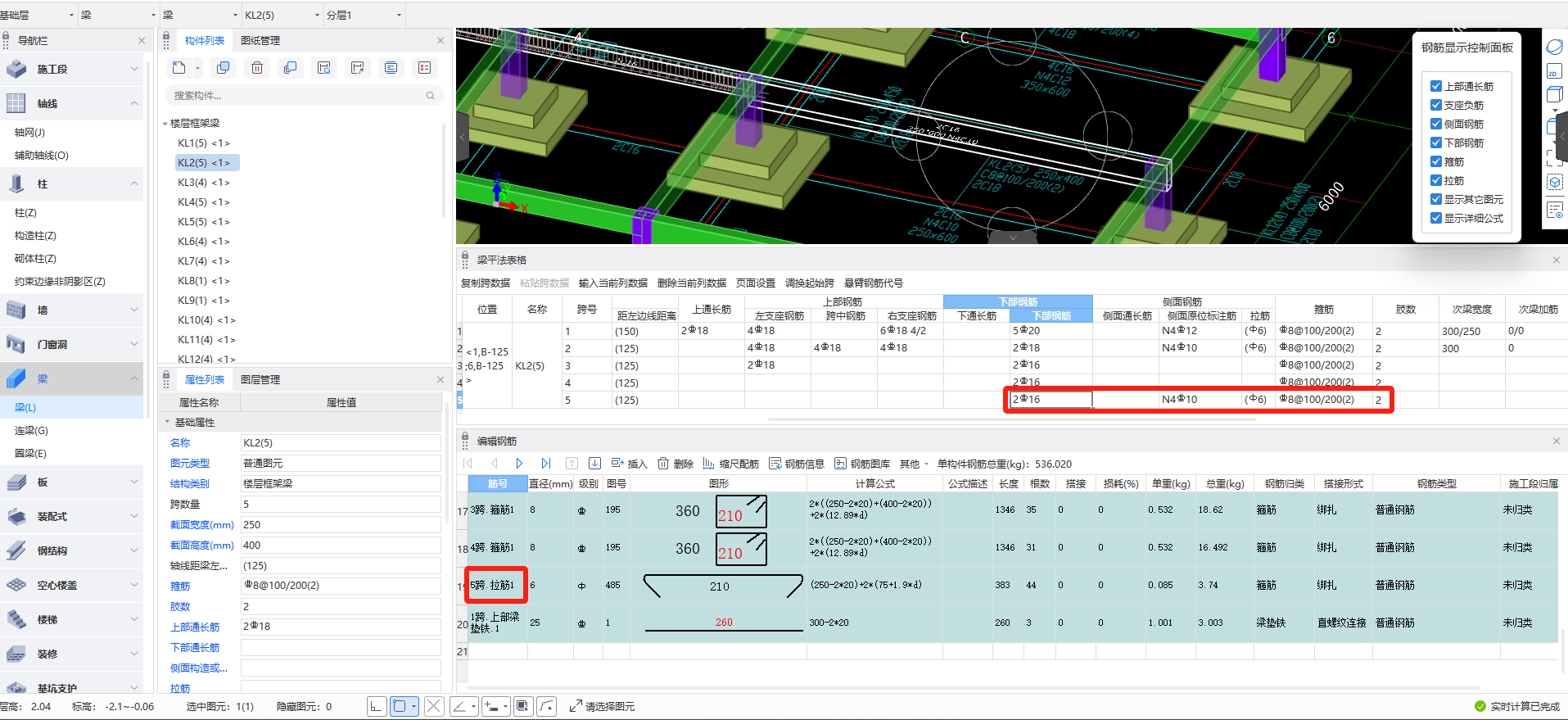
Task: Uncheck 上部通长筋 checkbox
Action: tap(1436, 86)
